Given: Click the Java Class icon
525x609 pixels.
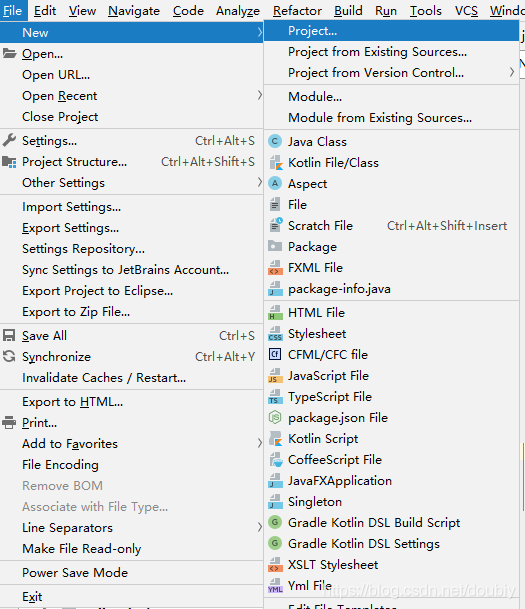Looking at the screenshot, I should [275, 141].
